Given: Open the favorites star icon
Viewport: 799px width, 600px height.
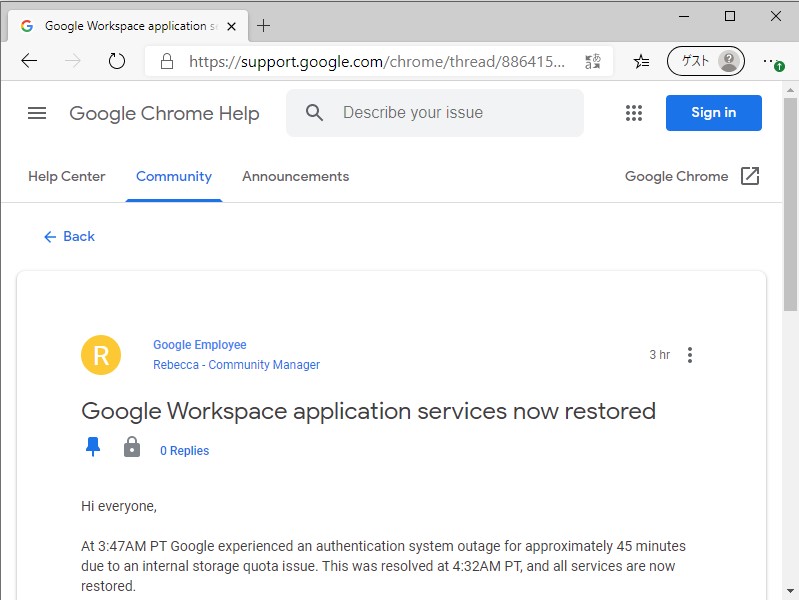Looking at the screenshot, I should 641,61.
